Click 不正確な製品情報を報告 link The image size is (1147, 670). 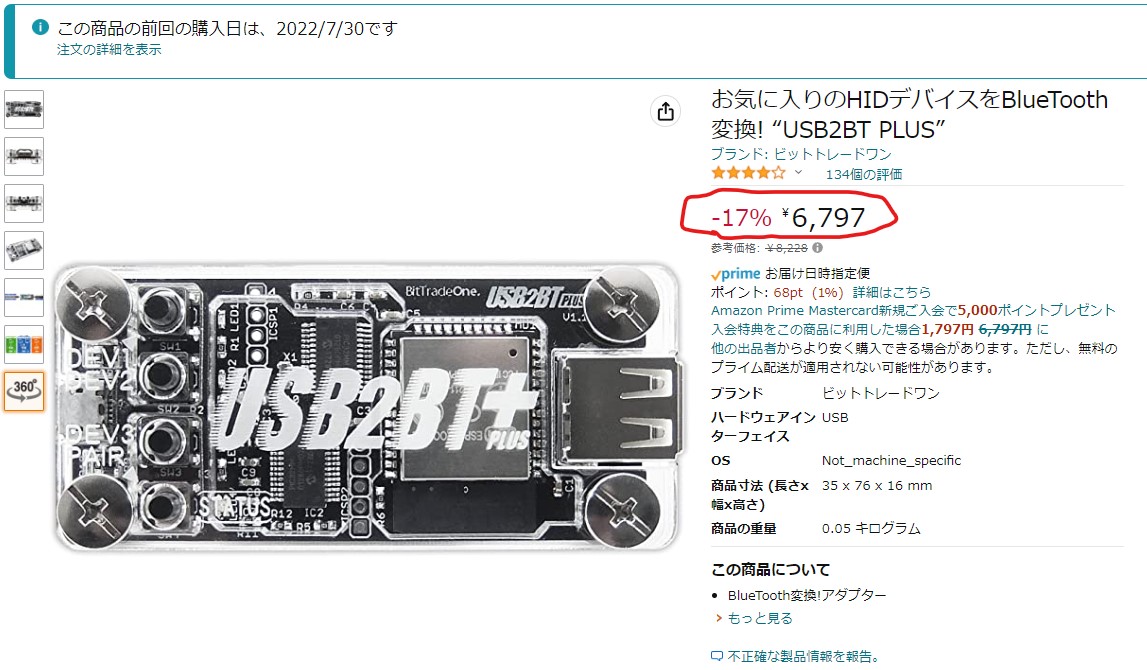pyautogui.click(x=805, y=656)
